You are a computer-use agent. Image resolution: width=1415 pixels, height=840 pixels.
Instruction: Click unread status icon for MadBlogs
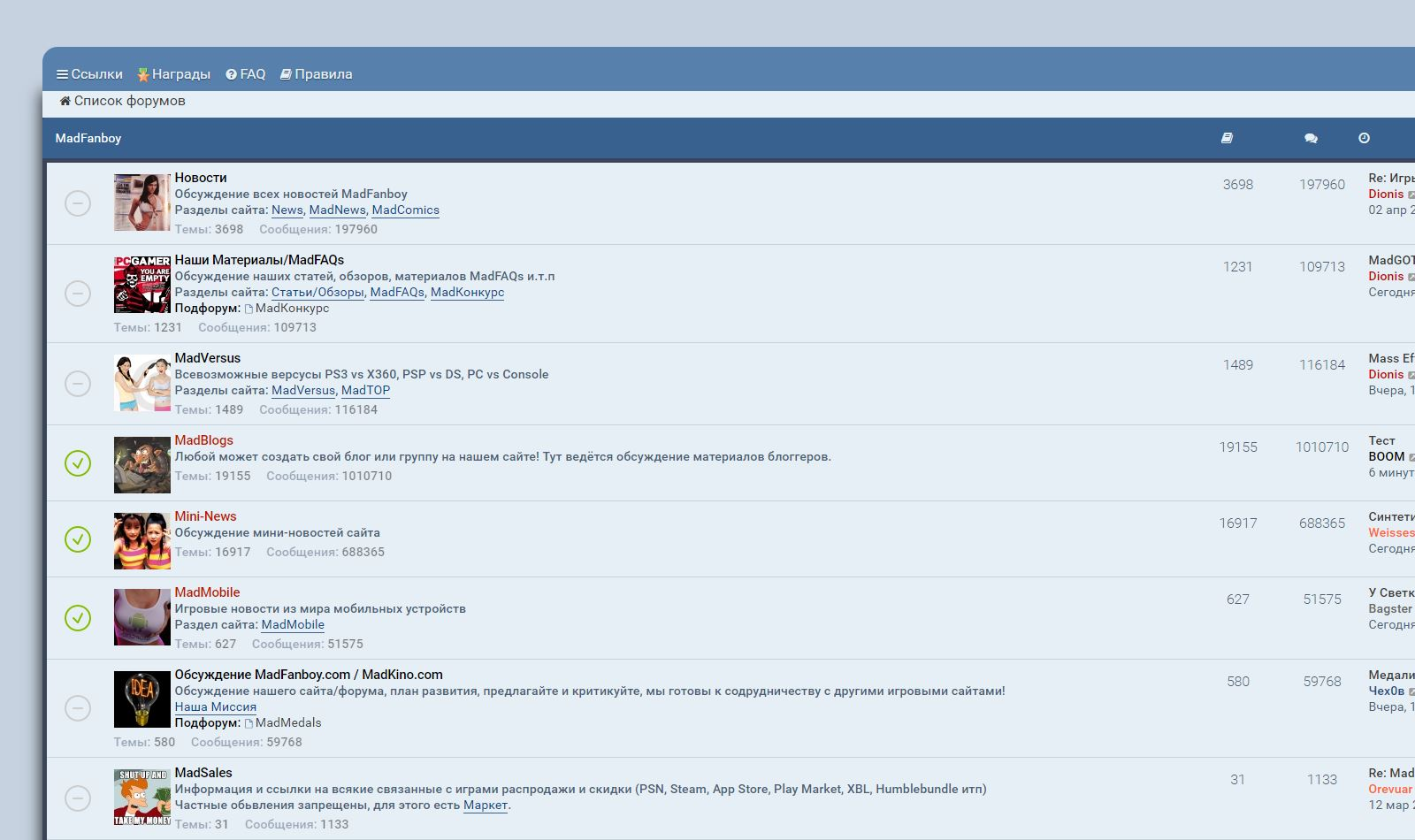coord(78,463)
